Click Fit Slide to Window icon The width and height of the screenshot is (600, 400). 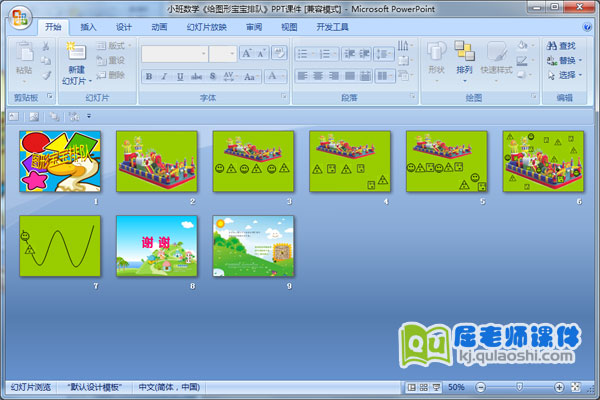click(576, 387)
